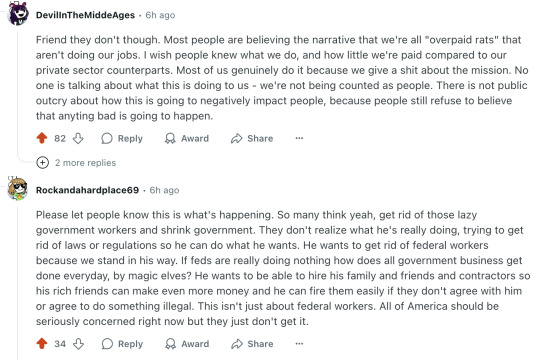This screenshot has width=540, height=360.
Task: Visit the Rockandahardplace69 username link
Action: (87, 190)
